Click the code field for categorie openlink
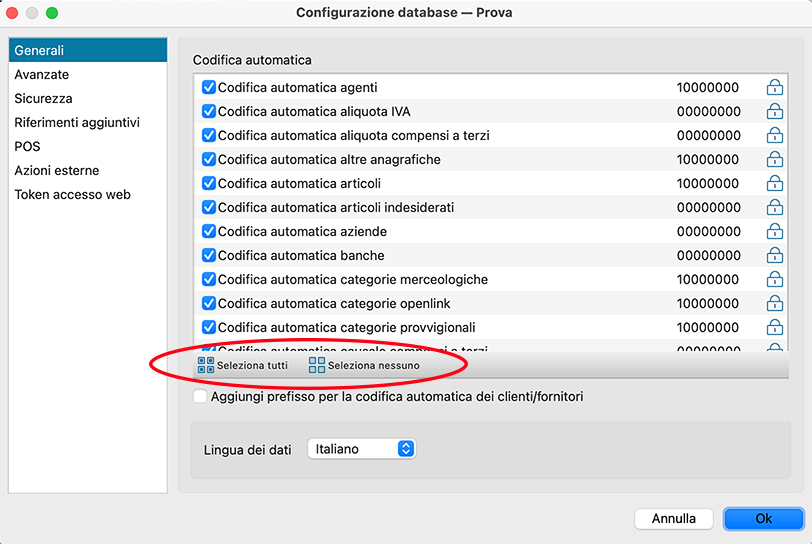Screen dimensions: 812x544 [707, 304]
